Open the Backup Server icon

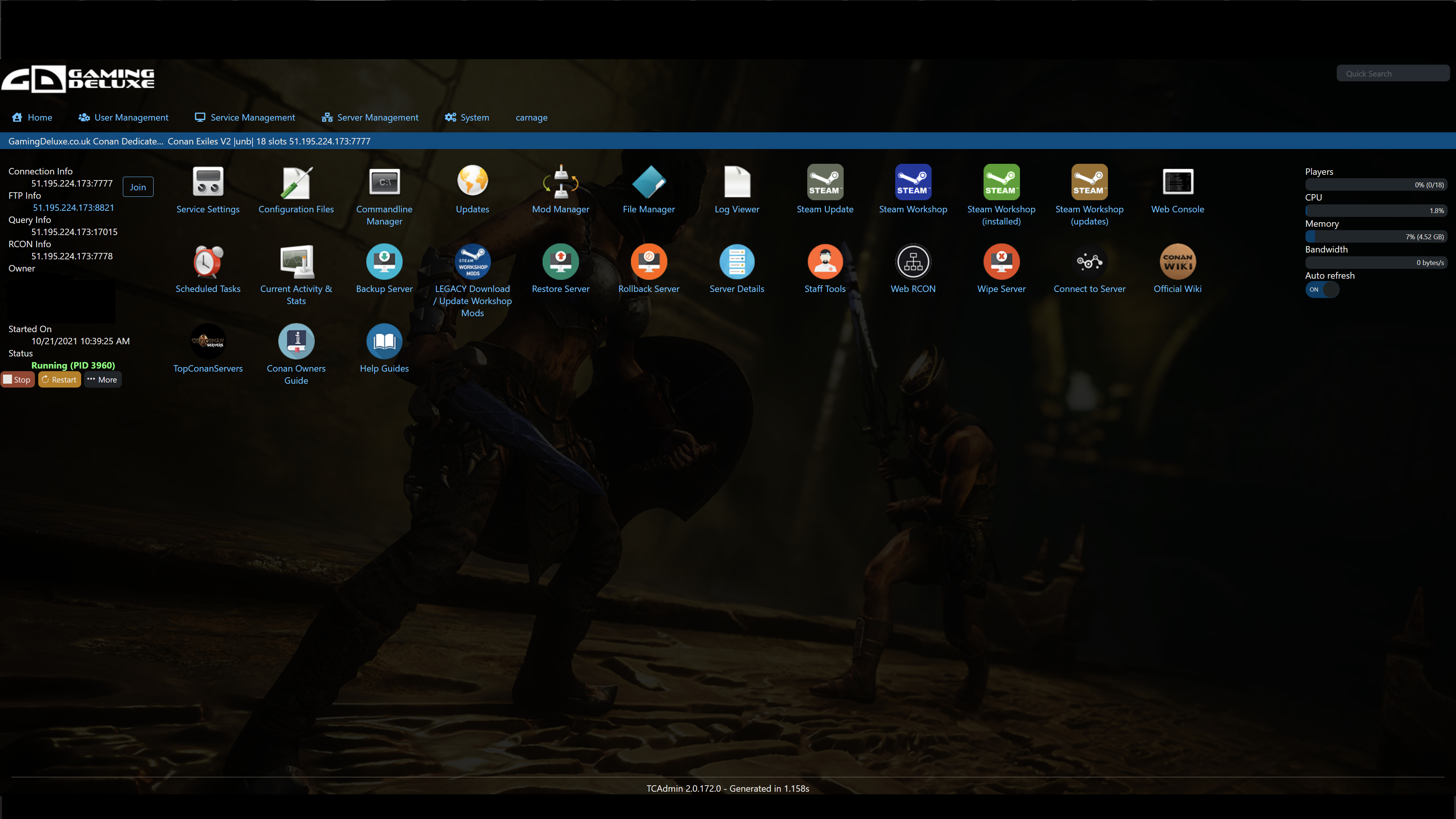click(x=384, y=262)
